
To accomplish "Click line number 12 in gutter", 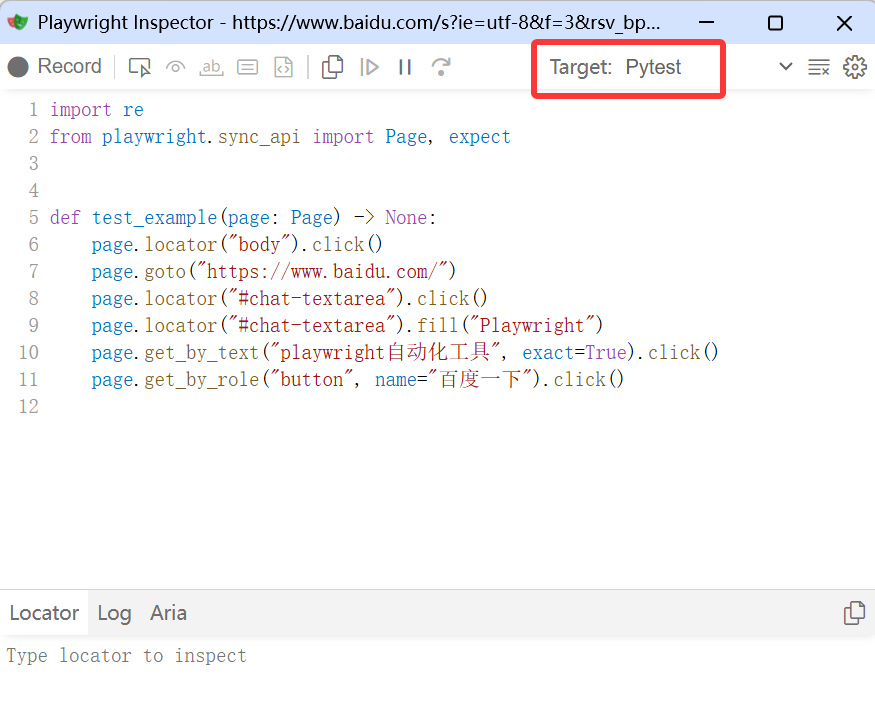I will tap(28, 406).
